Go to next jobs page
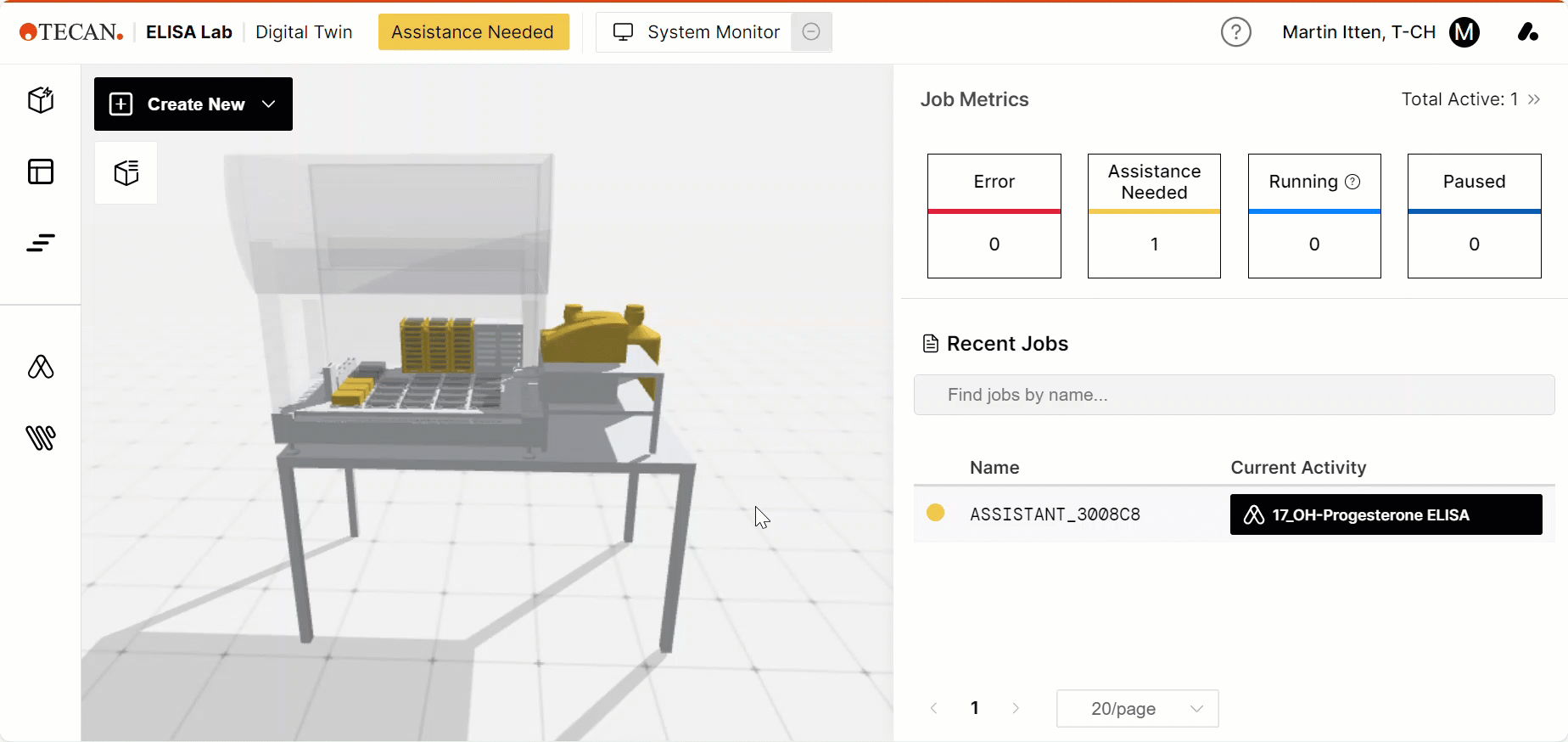The width and height of the screenshot is (1568, 742). [x=1016, y=708]
